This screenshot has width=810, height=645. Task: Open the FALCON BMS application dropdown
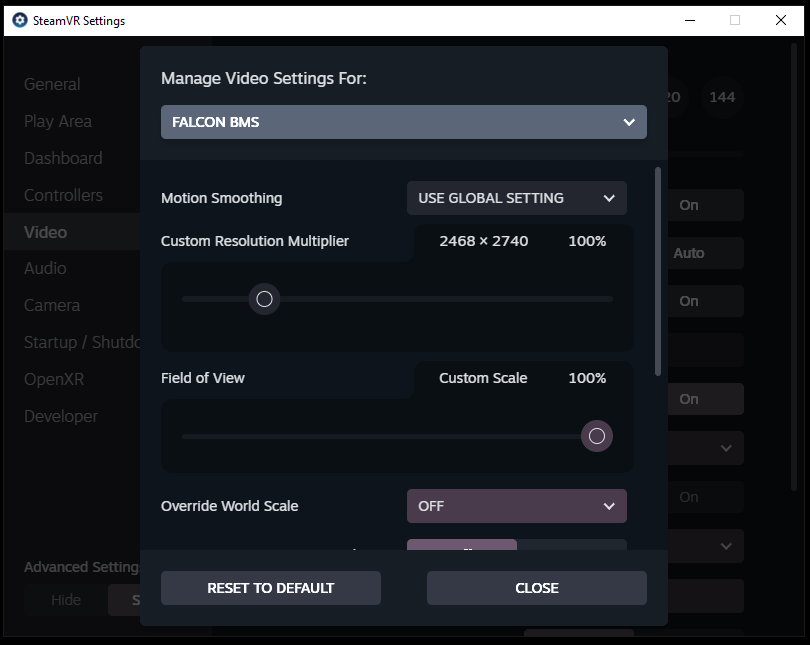point(403,122)
